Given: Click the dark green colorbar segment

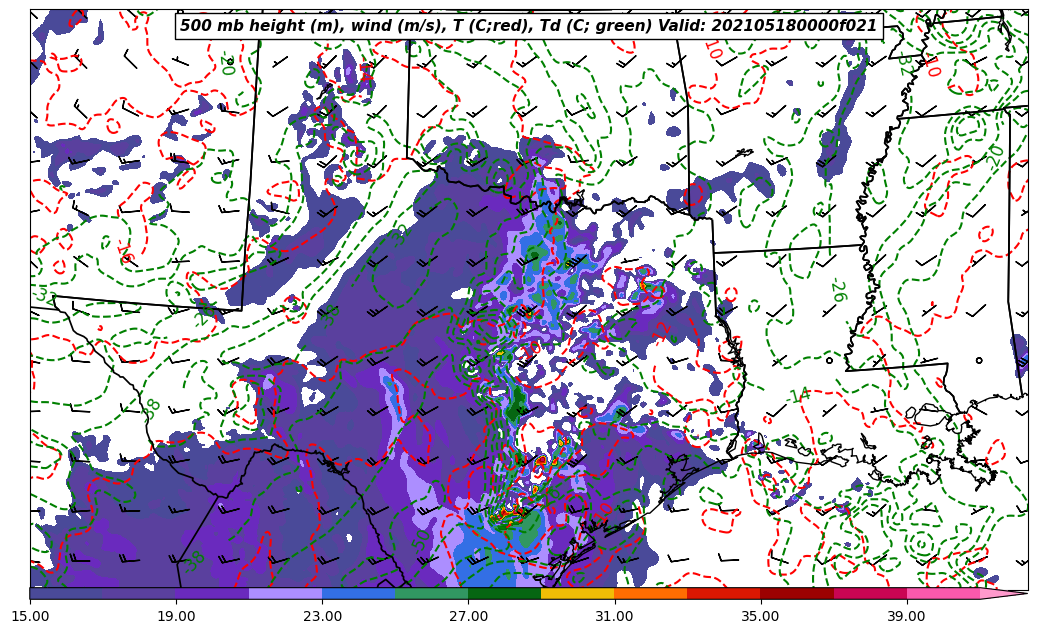Looking at the screenshot, I should (504, 593).
